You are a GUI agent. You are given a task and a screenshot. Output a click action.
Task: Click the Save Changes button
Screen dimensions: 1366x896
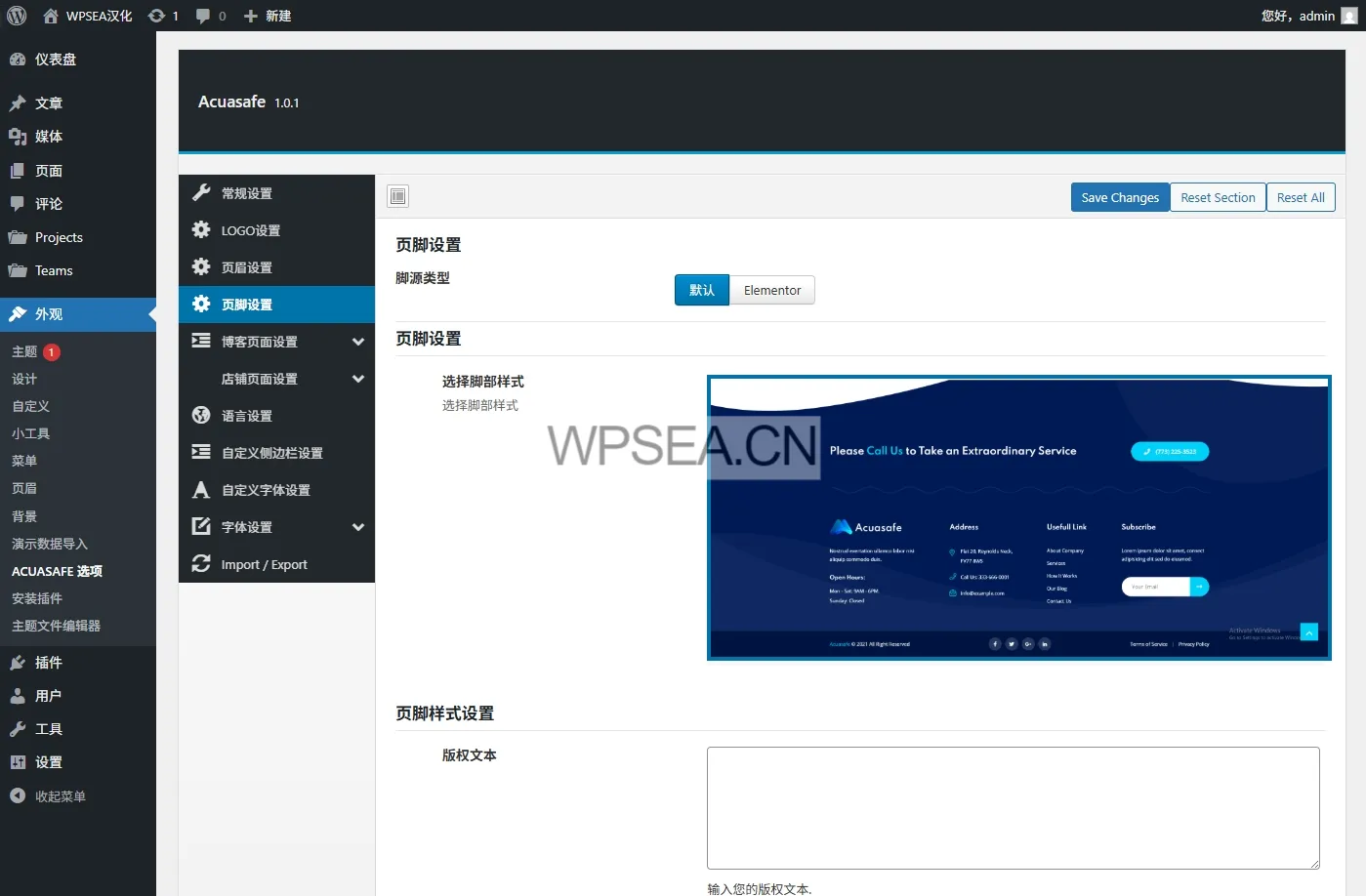[x=1119, y=197]
